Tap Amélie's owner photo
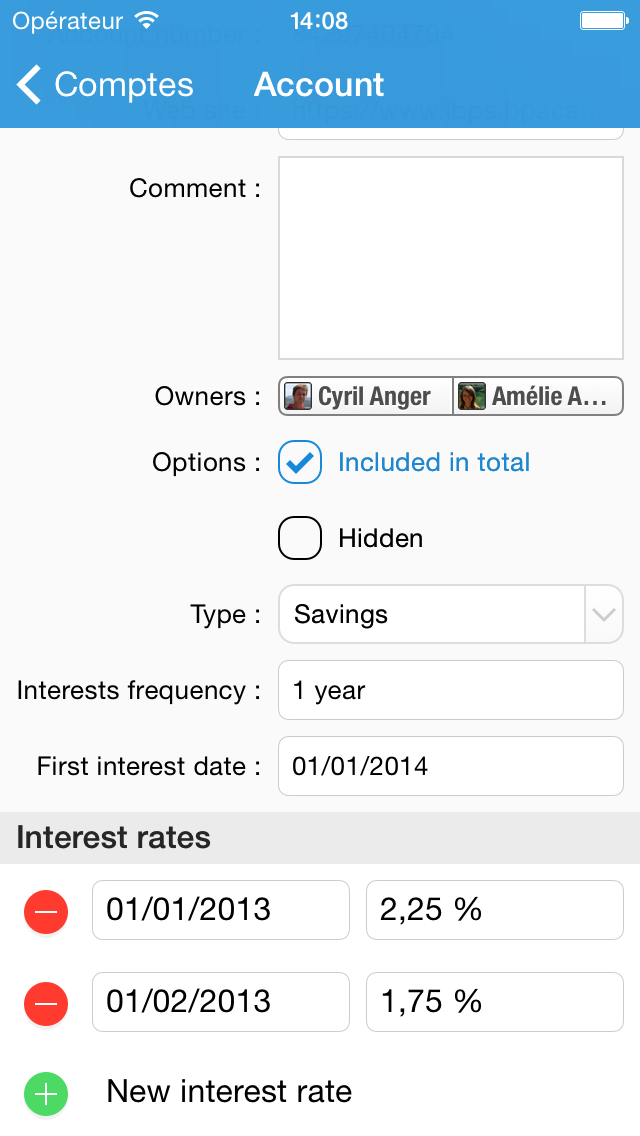This screenshot has width=640, height=1136. click(472, 396)
